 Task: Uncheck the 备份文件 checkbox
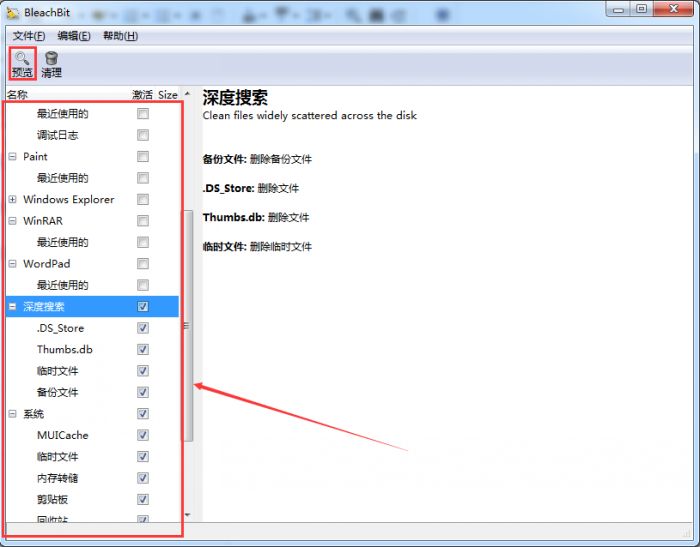tap(143, 393)
